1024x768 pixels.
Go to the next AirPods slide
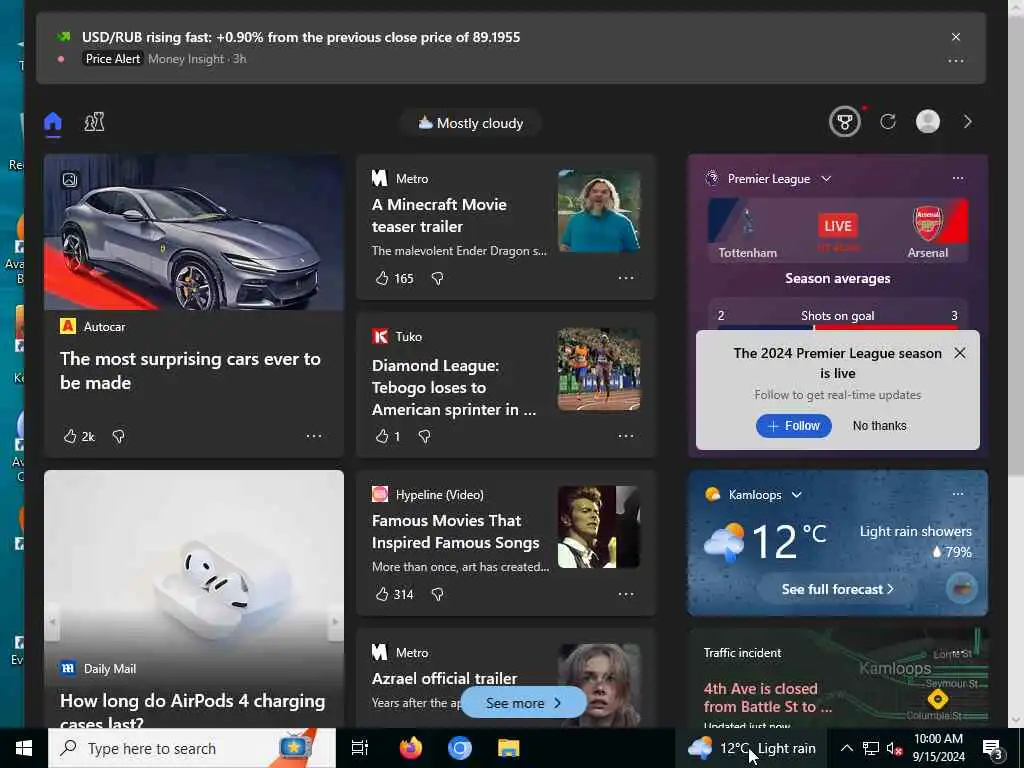pyautogui.click(x=335, y=622)
